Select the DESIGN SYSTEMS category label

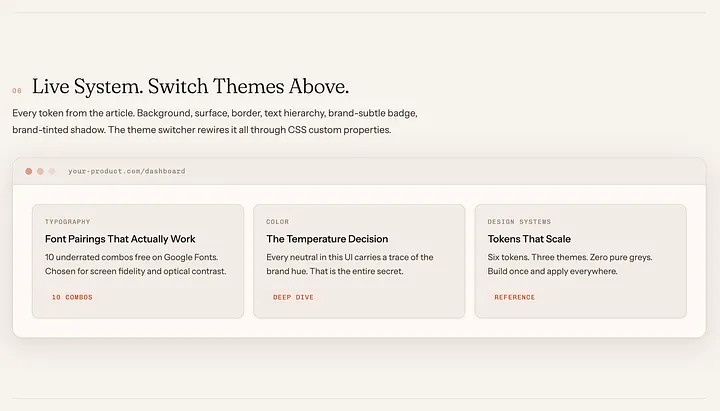click(x=519, y=222)
